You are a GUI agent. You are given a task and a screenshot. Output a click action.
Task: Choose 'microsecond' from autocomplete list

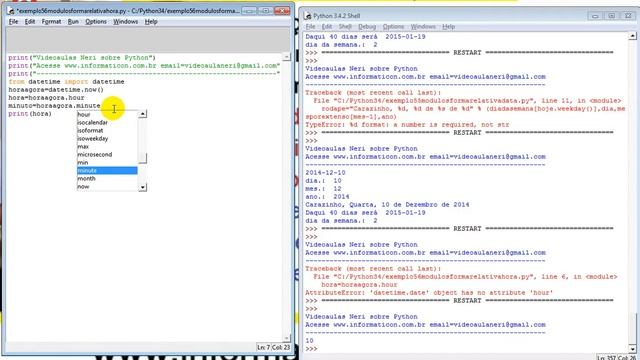click(107, 155)
